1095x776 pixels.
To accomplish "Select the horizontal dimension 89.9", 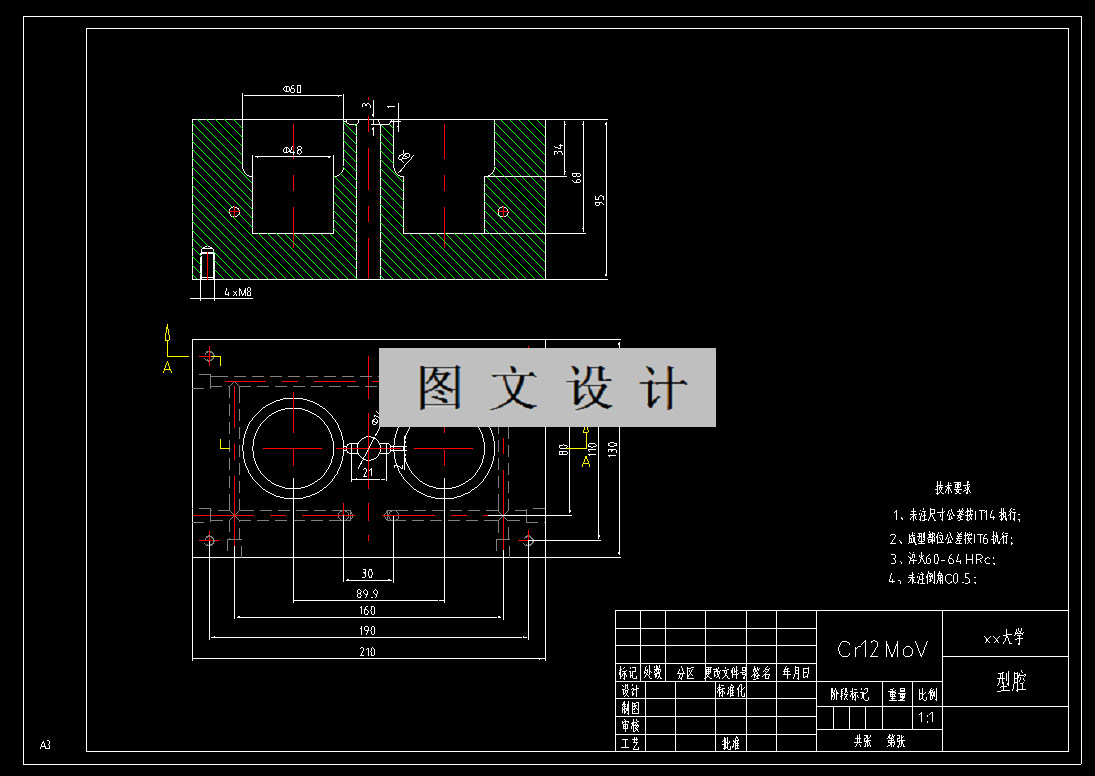I will pos(367,594).
